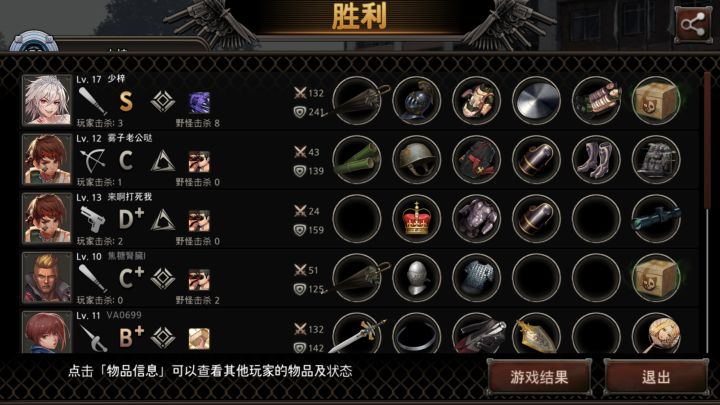The width and height of the screenshot is (720, 405).
Task: Select the silver round disc item
Action: tap(536, 101)
